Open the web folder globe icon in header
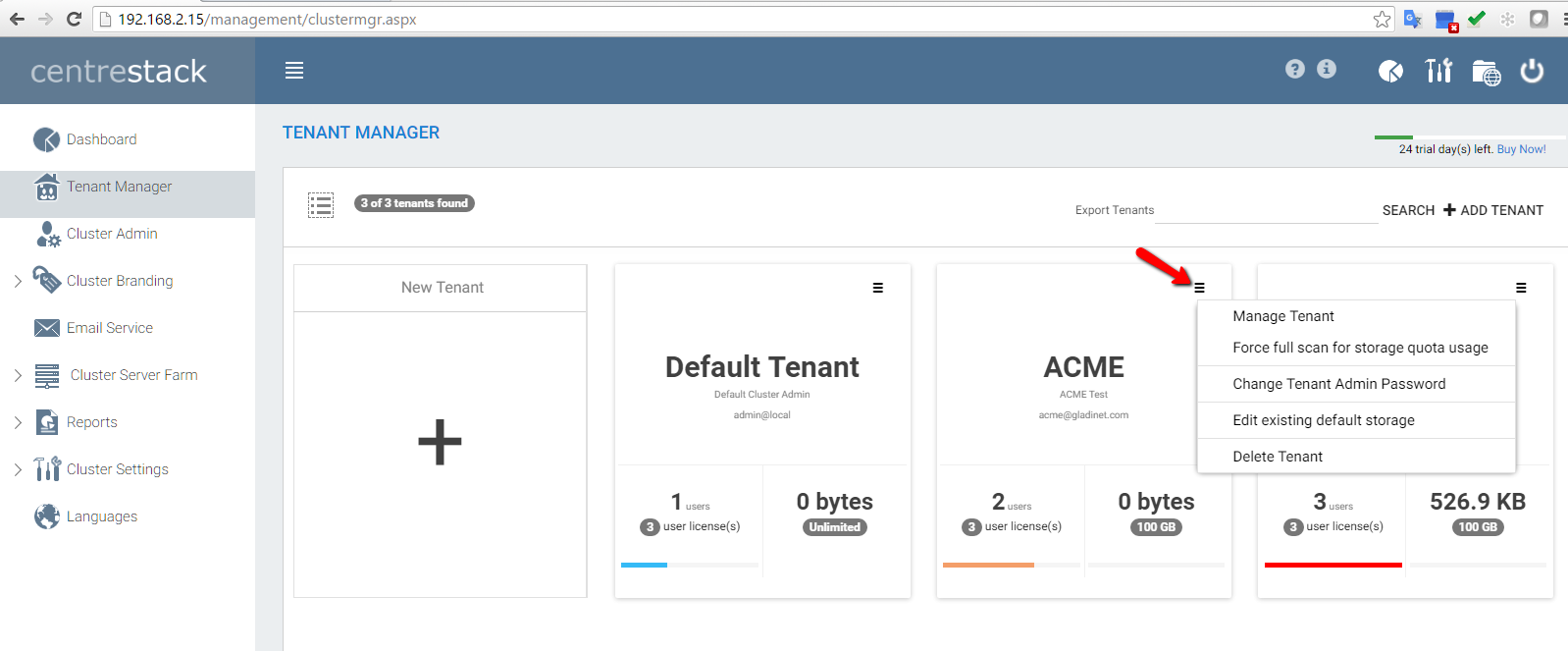 (x=1487, y=73)
